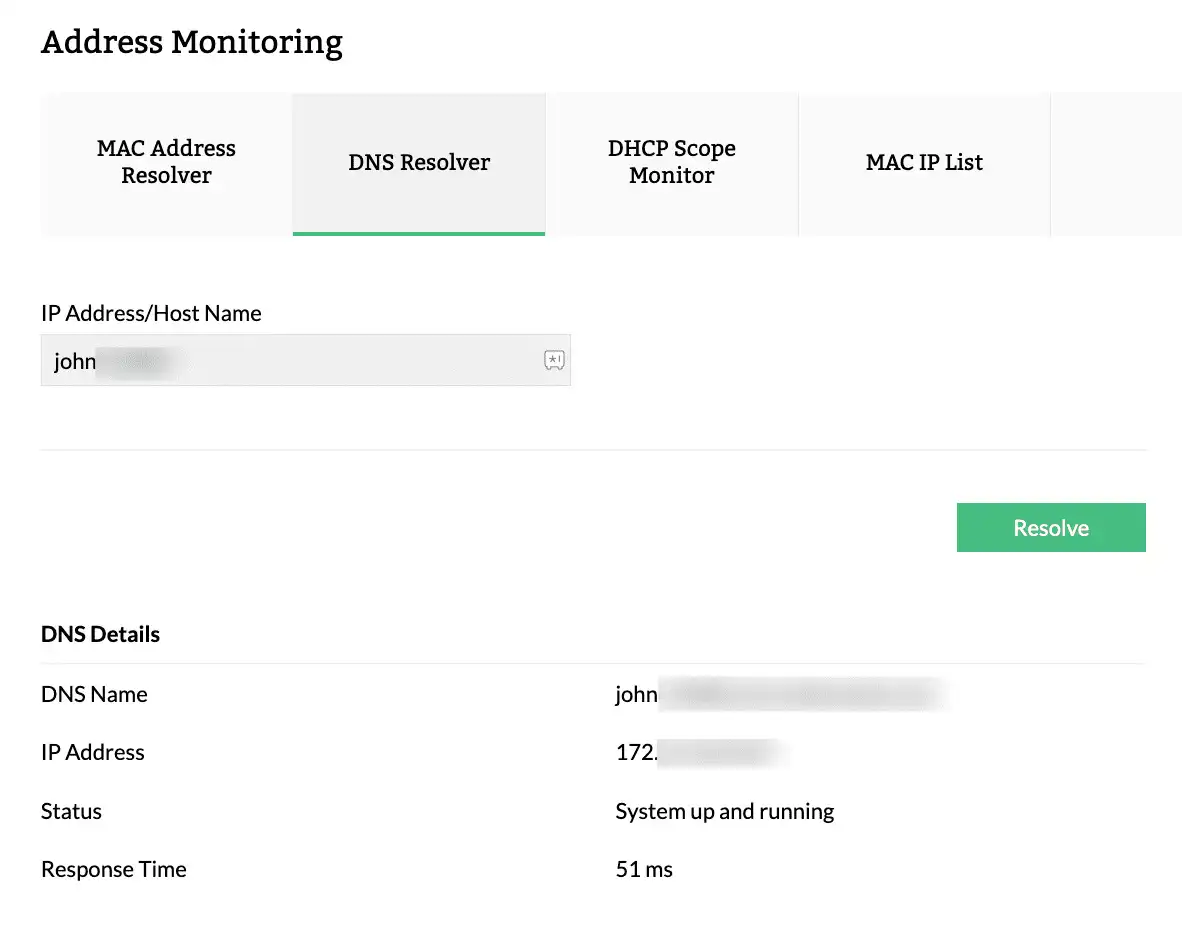Click the DNS Details section heading

click(100, 634)
